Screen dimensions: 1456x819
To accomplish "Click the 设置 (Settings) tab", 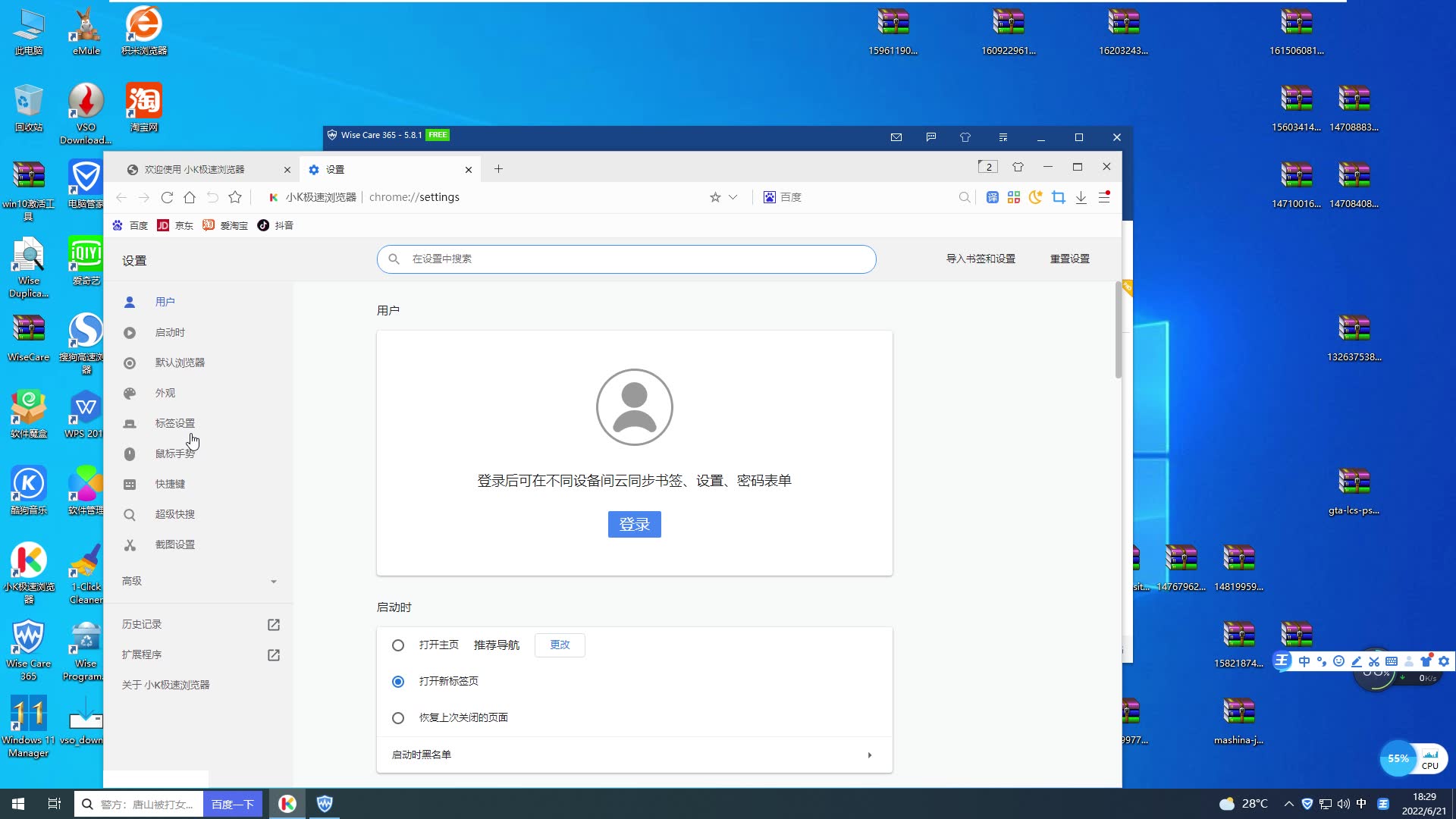I will (x=390, y=169).
